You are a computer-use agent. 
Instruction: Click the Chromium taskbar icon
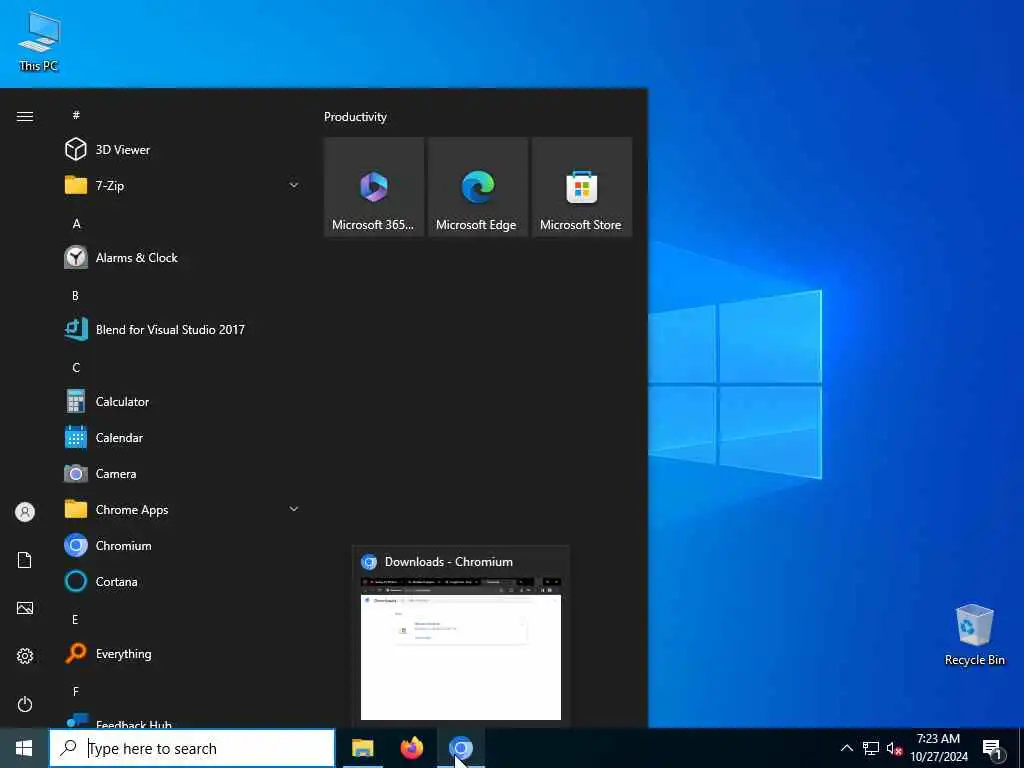461,748
